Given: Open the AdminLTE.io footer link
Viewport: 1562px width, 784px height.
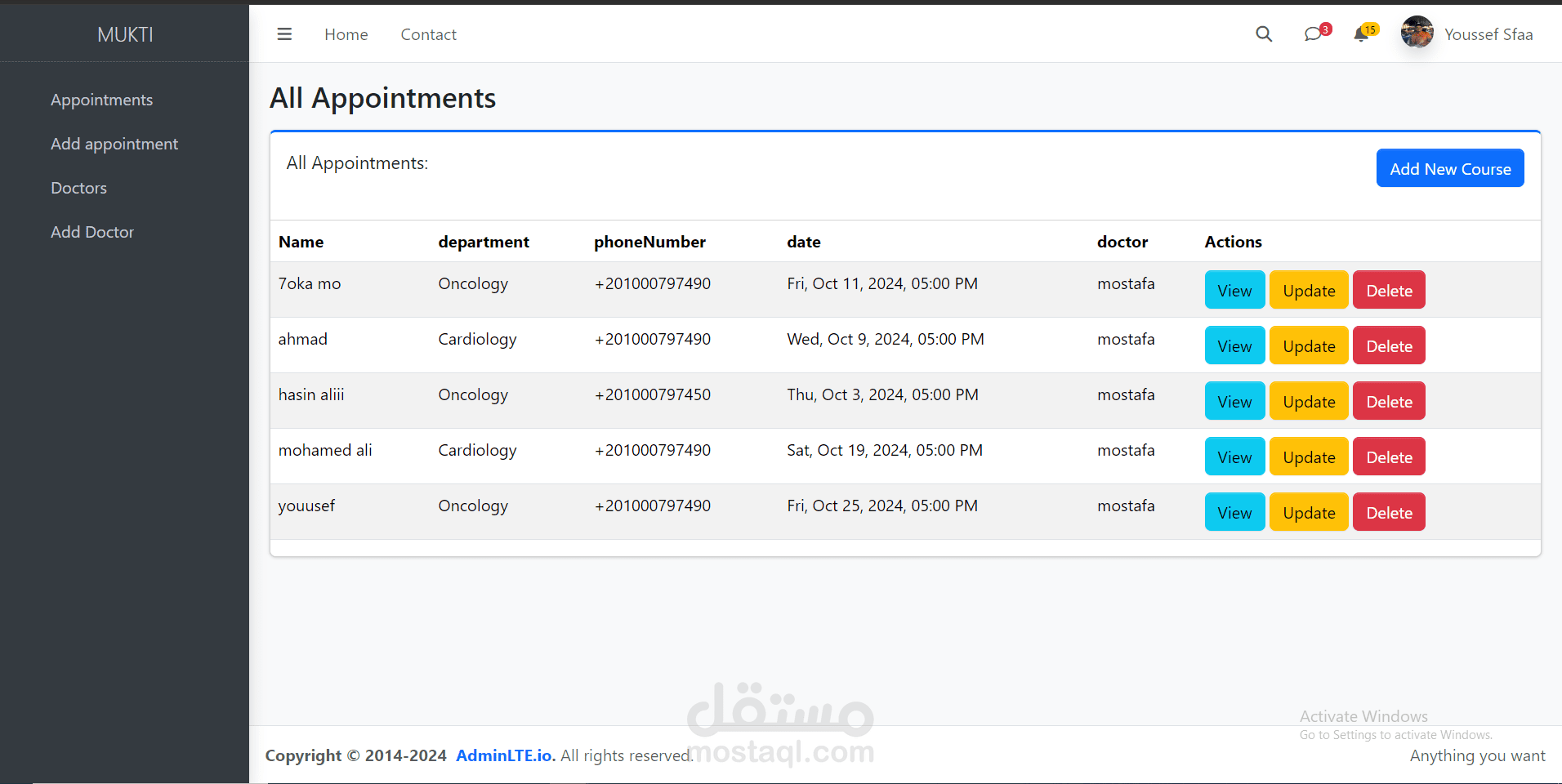Looking at the screenshot, I should point(505,755).
